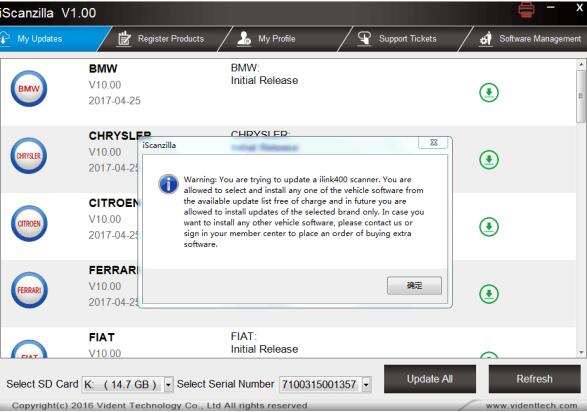The height and width of the screenshot is (412, 587).
Task: Click the CHRYSLER heading text
Action: (120, 135)
